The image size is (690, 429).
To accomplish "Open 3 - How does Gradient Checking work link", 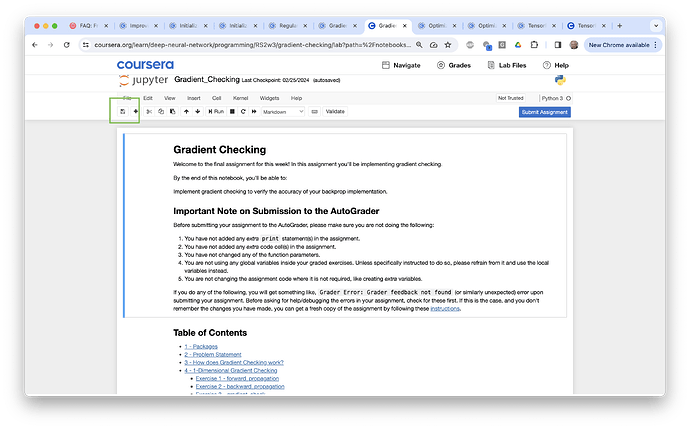I will [234, 363].
